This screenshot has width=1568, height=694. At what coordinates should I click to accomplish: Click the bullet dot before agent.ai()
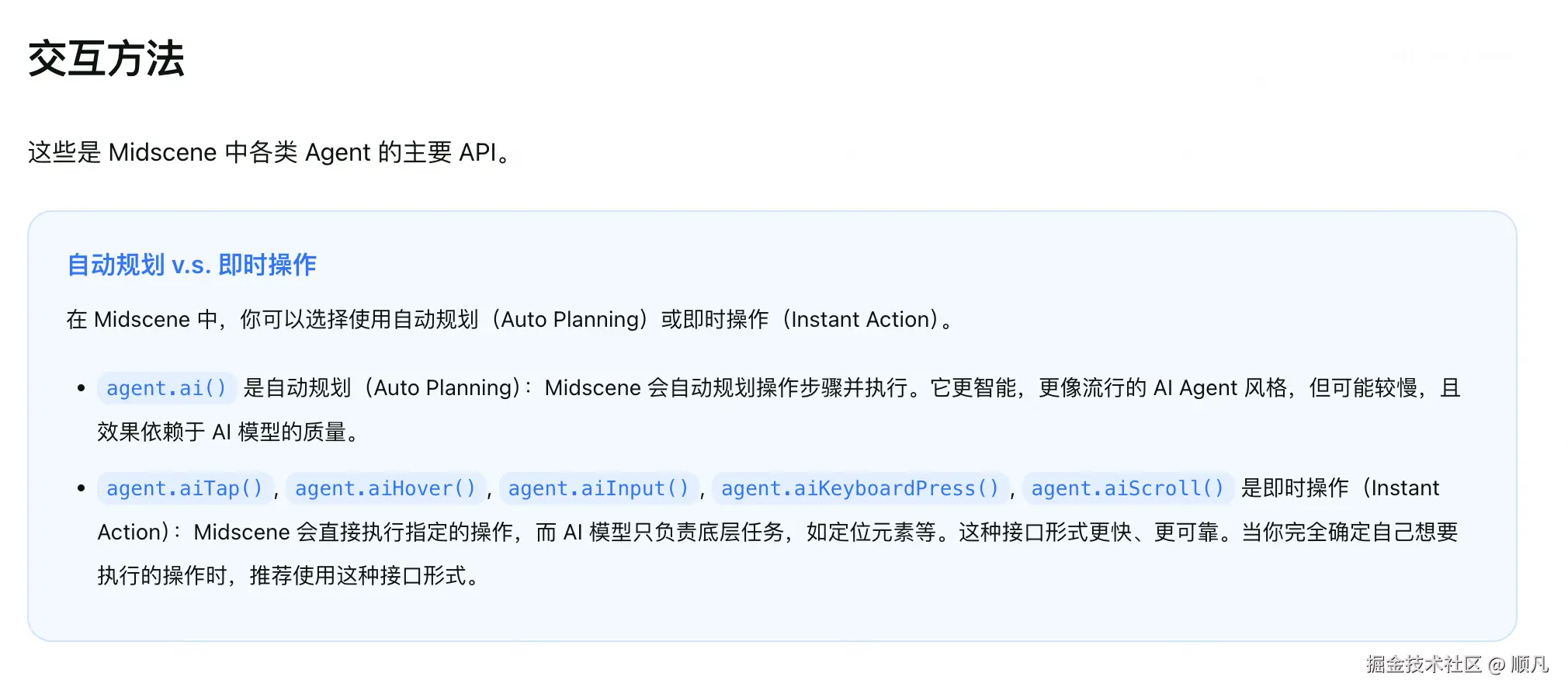coord(82,388)
